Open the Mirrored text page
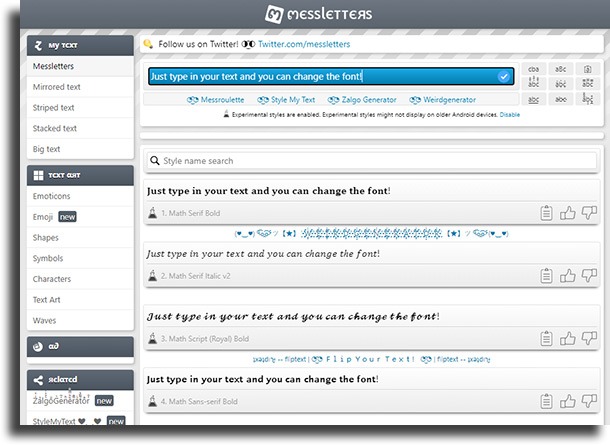The image size is (610, 445). tap(80, 87)
